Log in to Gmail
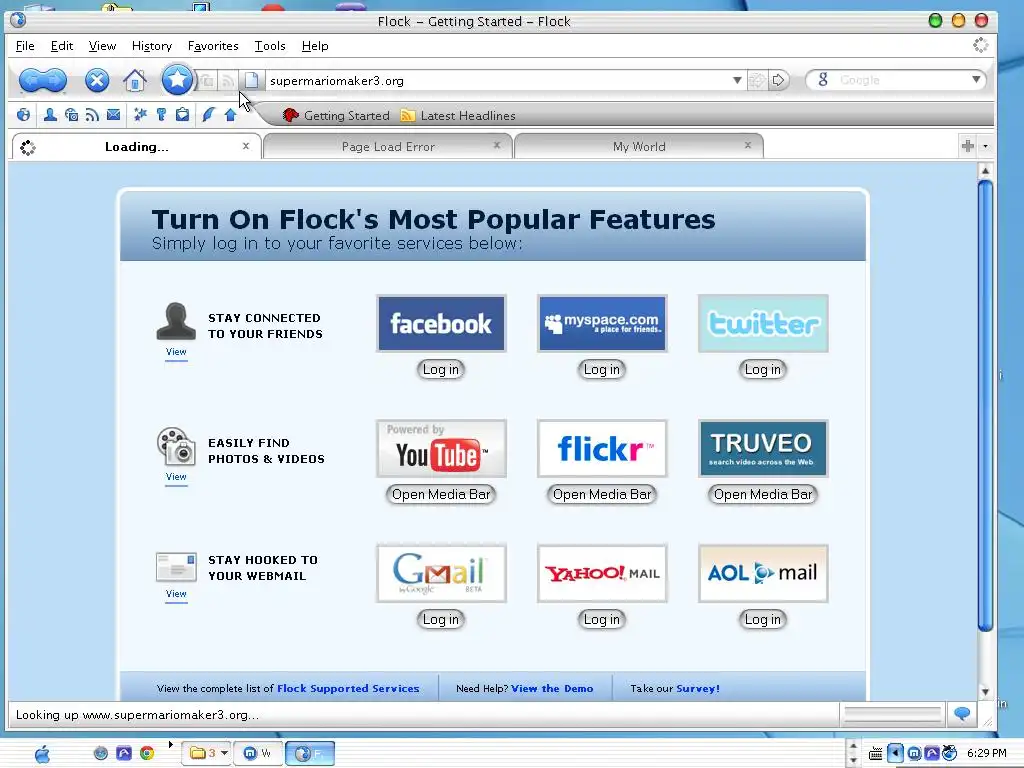The image size is (1024, 768). (441, 619)
